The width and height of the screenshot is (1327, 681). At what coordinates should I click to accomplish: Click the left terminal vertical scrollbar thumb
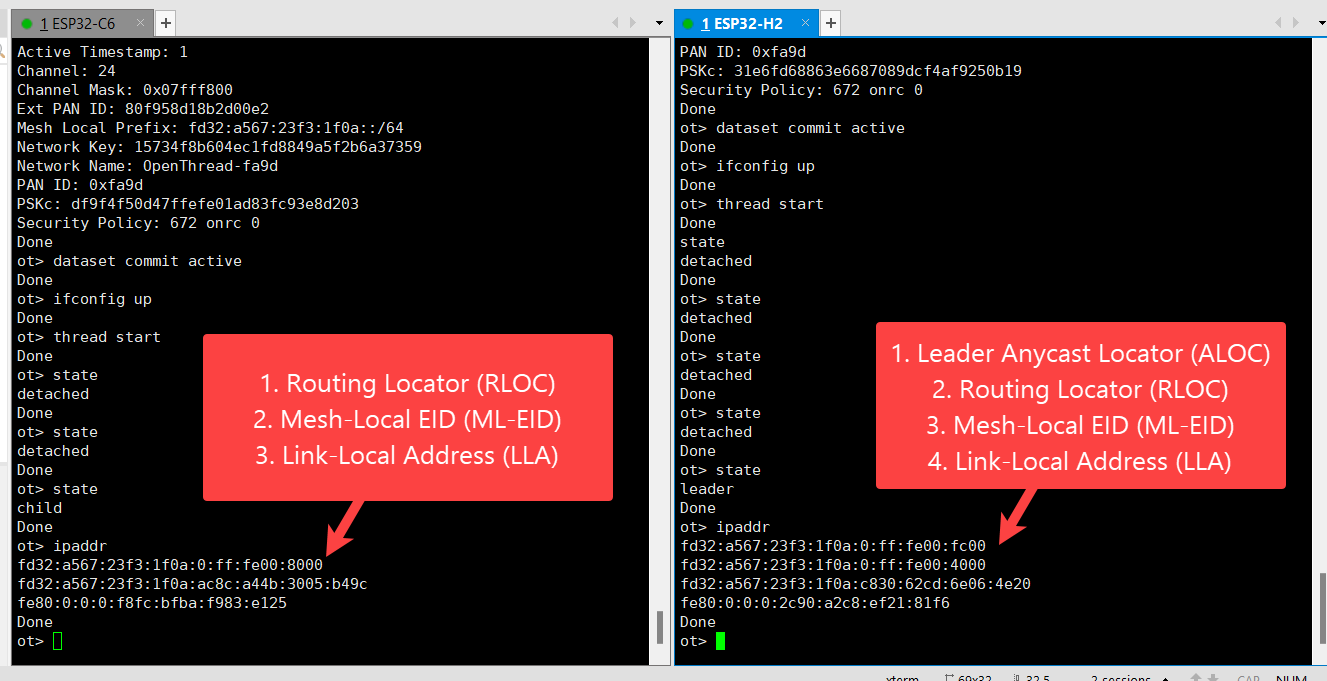659,627
